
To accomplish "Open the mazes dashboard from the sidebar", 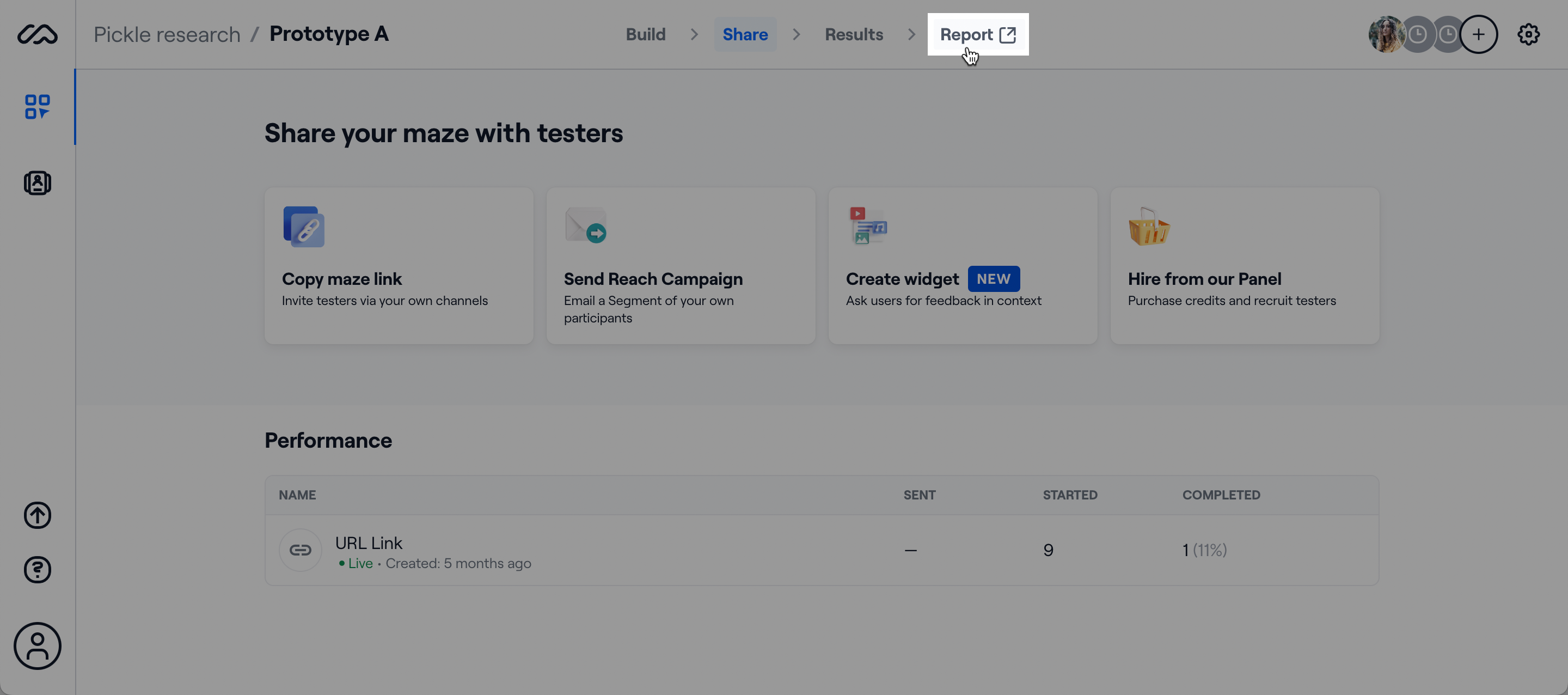I will (x=37, y=107).
